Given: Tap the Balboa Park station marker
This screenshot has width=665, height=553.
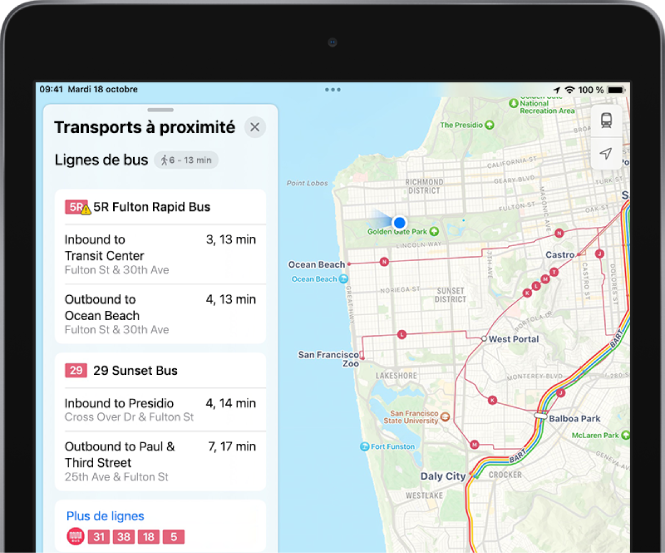Looking at the screenshot, I should (541, 416).
